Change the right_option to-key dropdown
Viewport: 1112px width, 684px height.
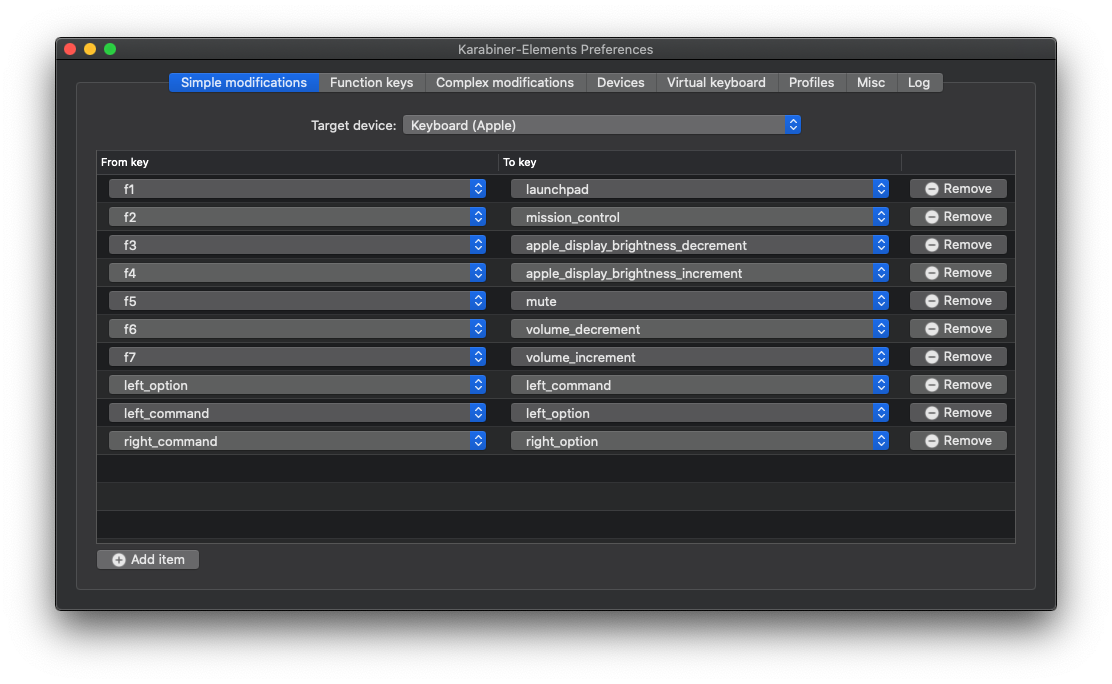[x=700, y=441]
